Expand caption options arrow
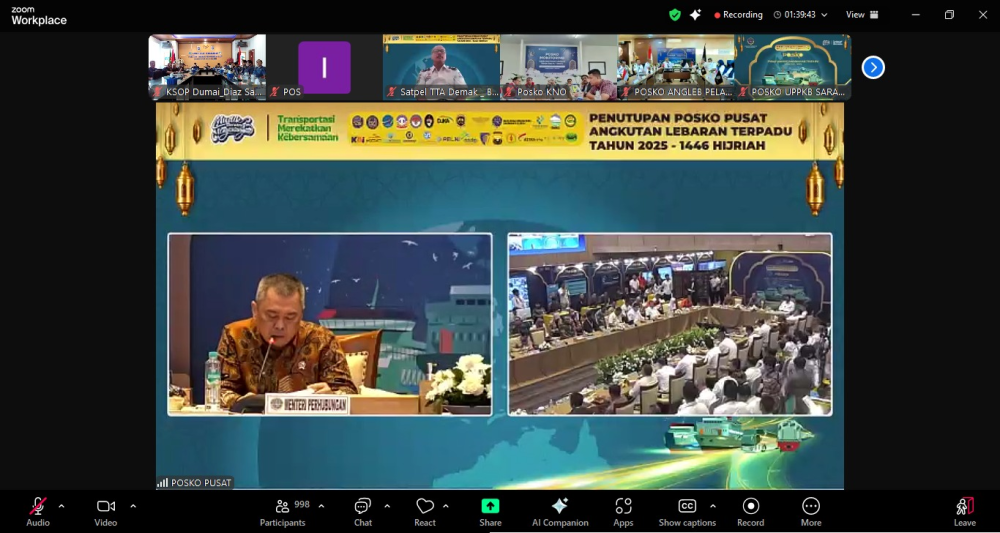This screenshot has width=1000, height=533. pos(712,506)
